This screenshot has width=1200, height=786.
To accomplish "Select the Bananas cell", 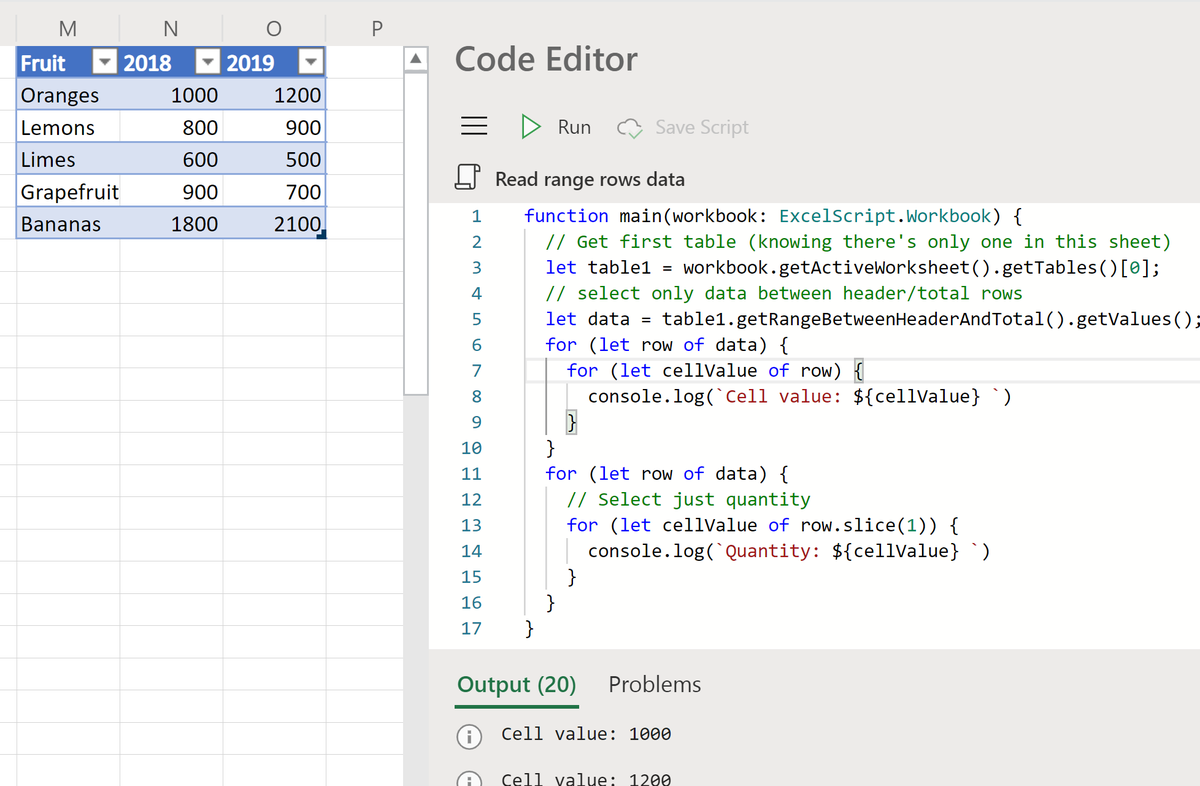I will click(x=68, y=223).
